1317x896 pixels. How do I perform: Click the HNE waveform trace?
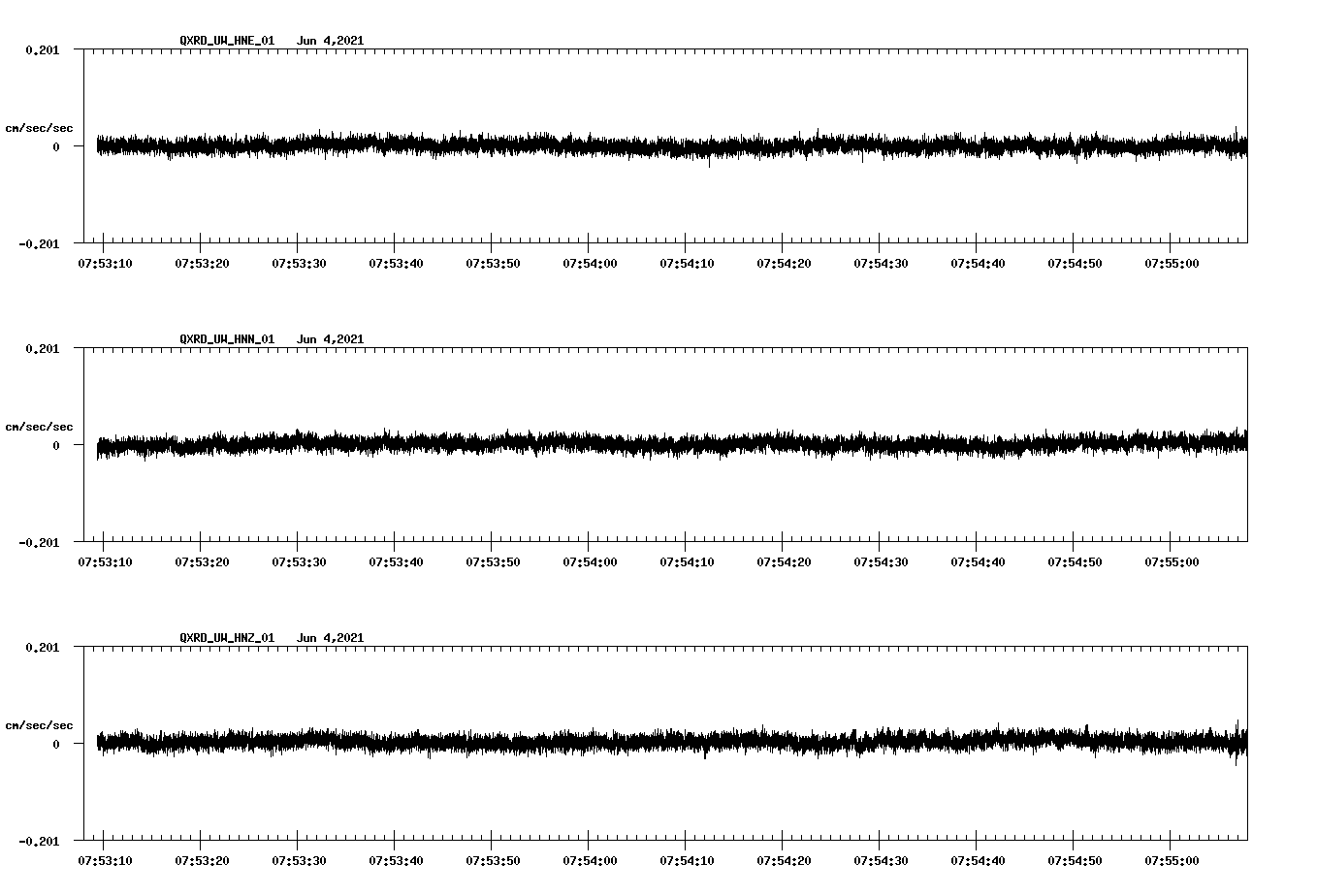point(672,146)
